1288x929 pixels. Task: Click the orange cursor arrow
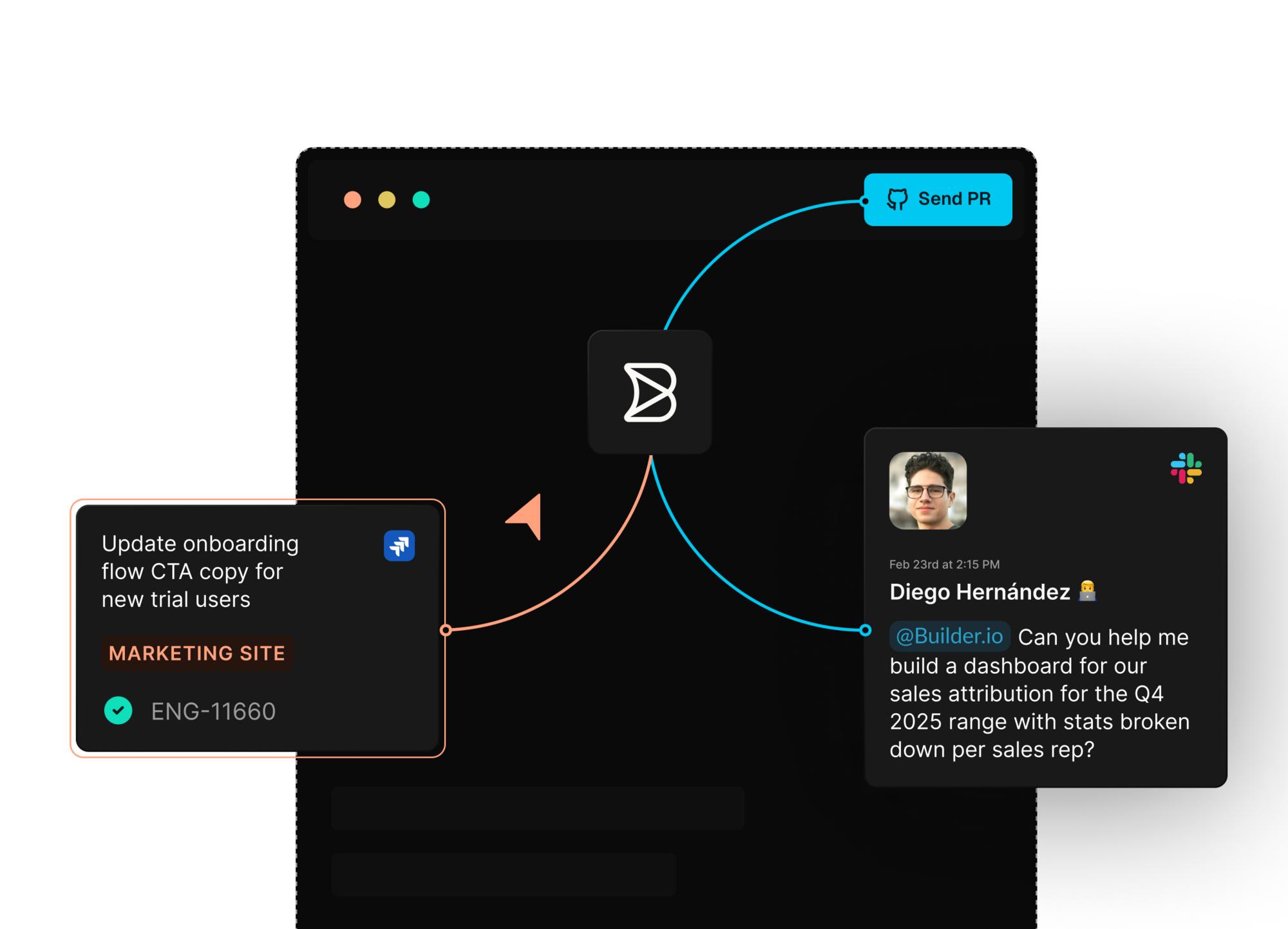coord(525,517)
